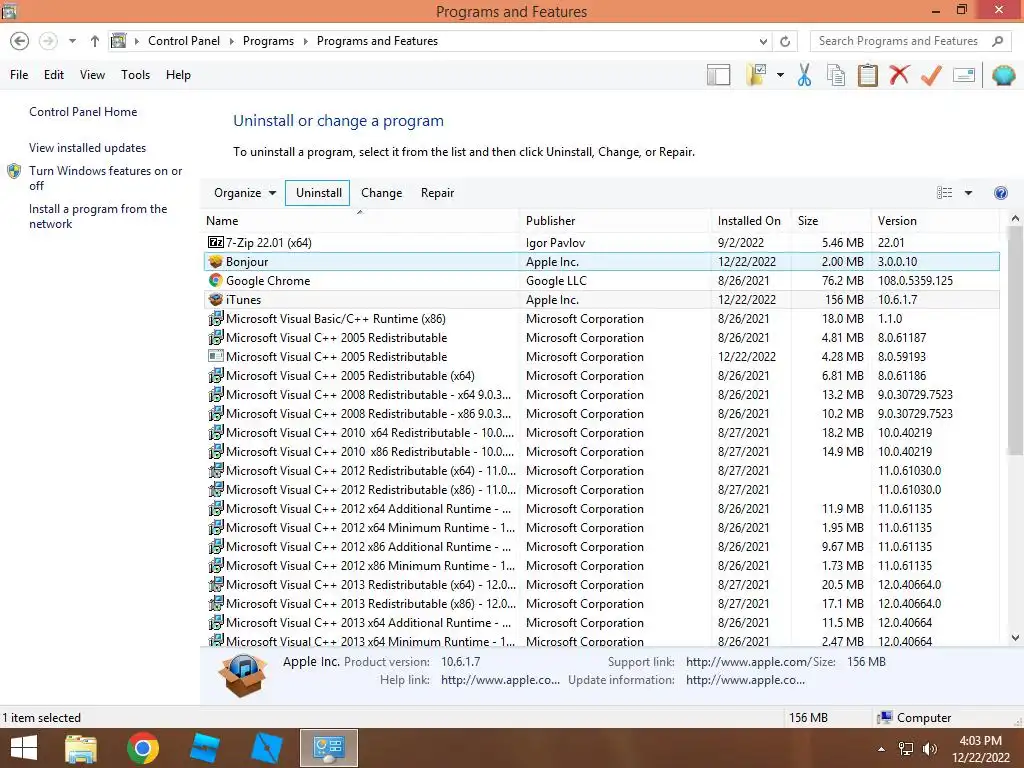The image size is (1024, 768).
Task: Open the view options dropdown arrow
Action: [x=968, y=193]
